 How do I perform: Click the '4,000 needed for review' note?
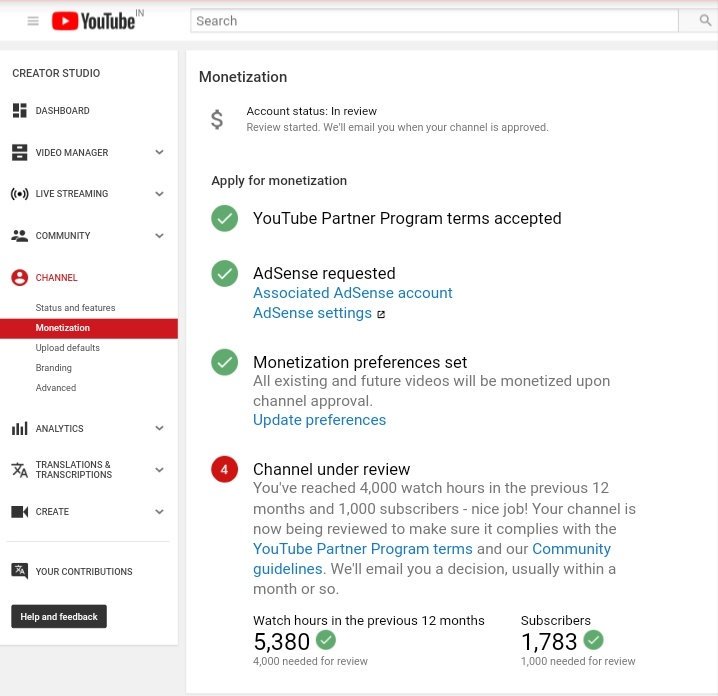(310, 661)
